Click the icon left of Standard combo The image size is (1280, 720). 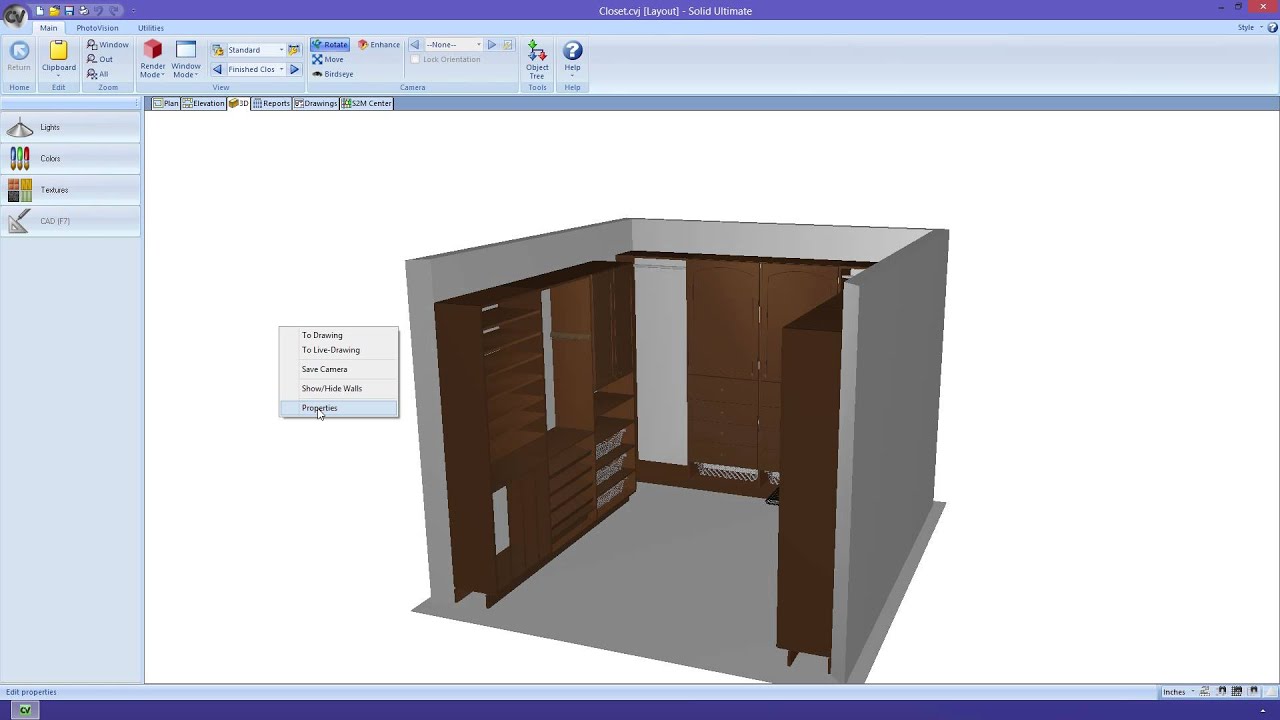[x=218, y=50]
